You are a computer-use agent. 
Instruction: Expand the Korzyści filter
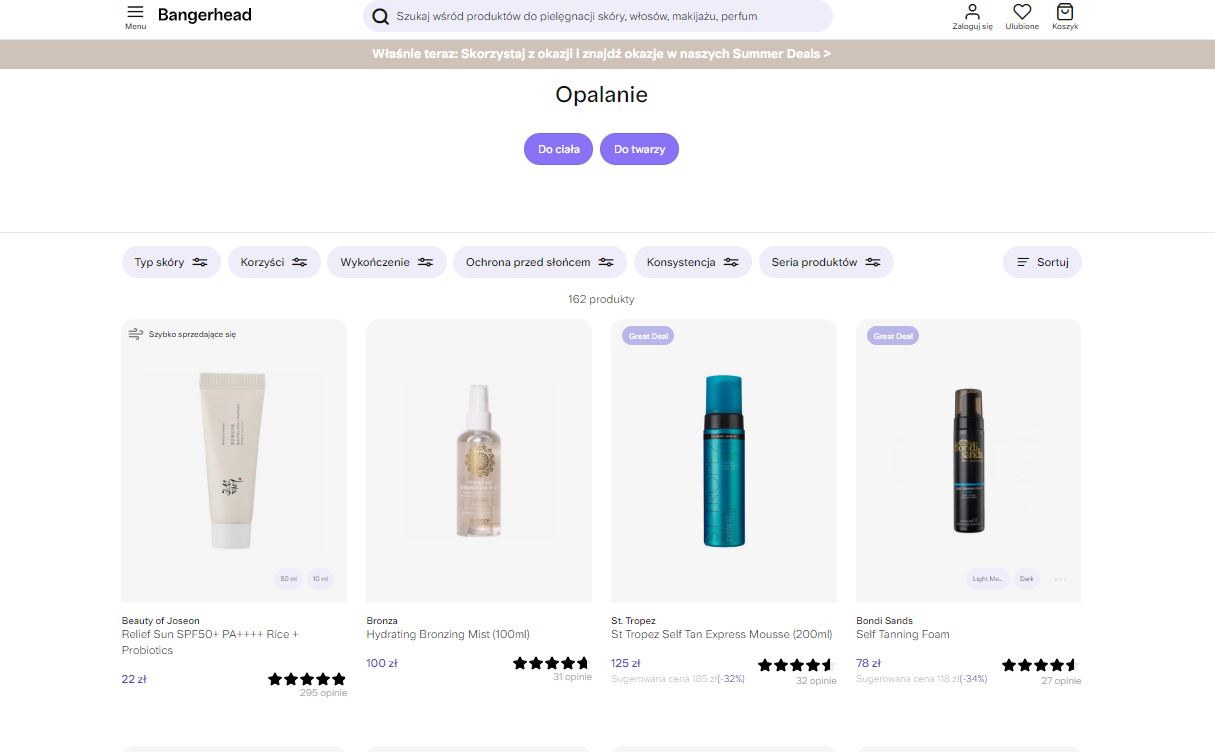pyautogui.click(x=274, y=262)
